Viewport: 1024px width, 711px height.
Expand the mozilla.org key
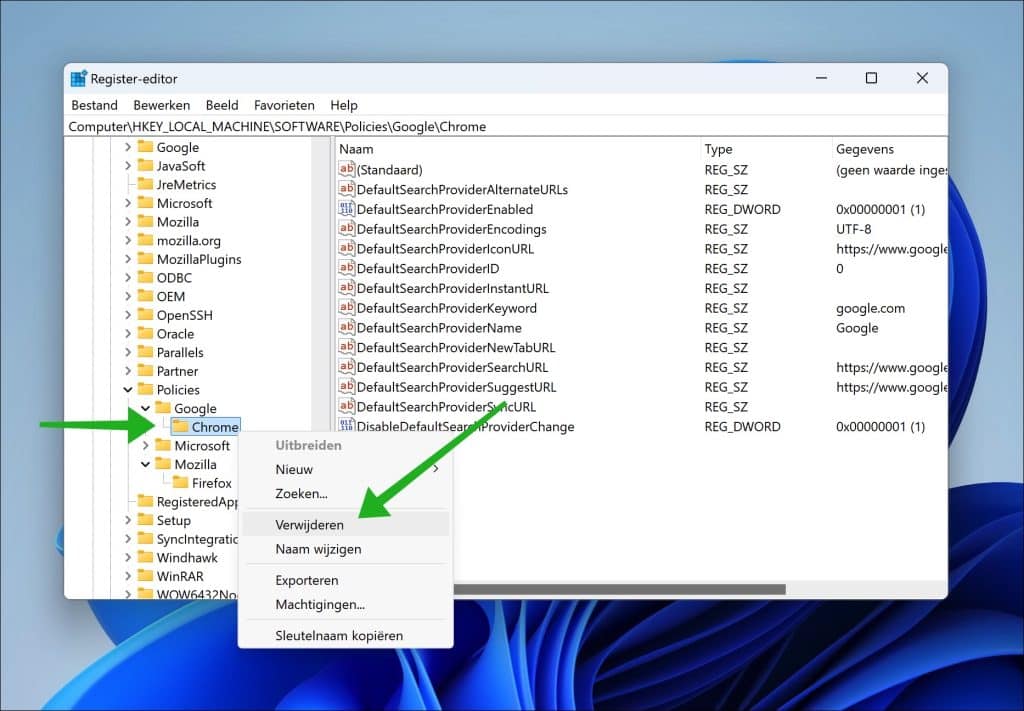tap(128, 240)
